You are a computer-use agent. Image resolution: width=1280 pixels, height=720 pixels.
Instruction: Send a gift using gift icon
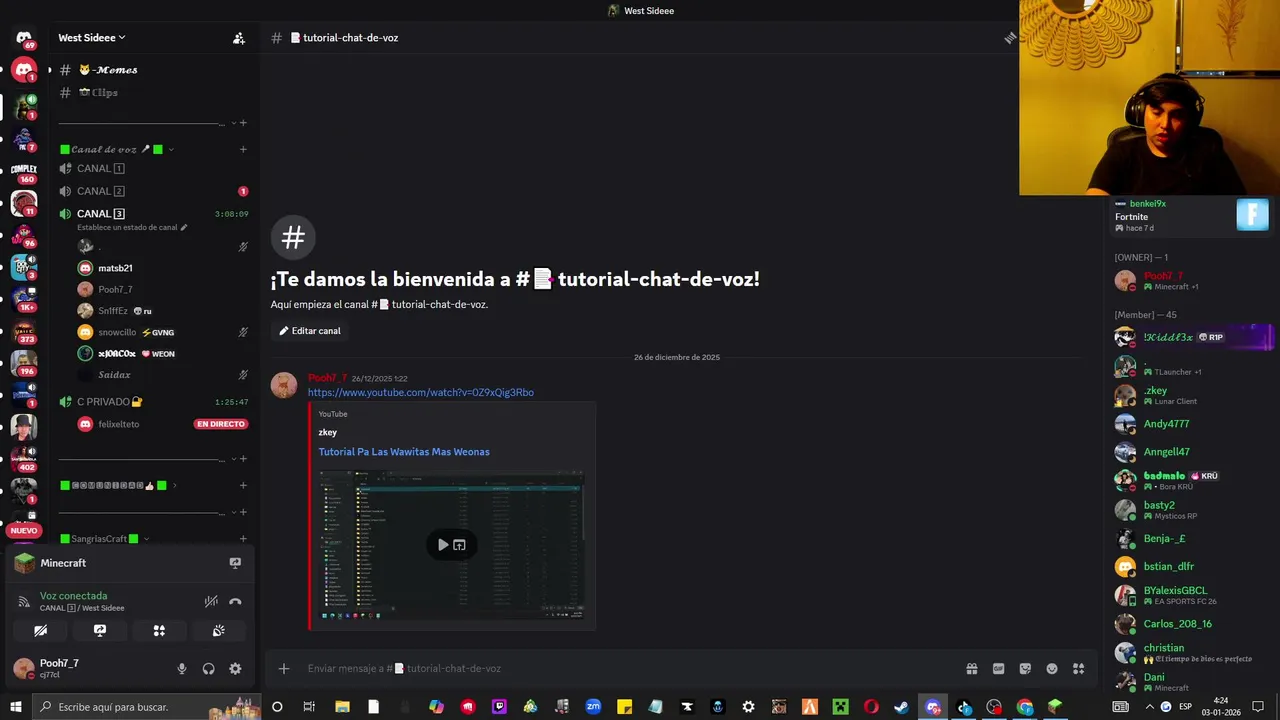[971, 668]
